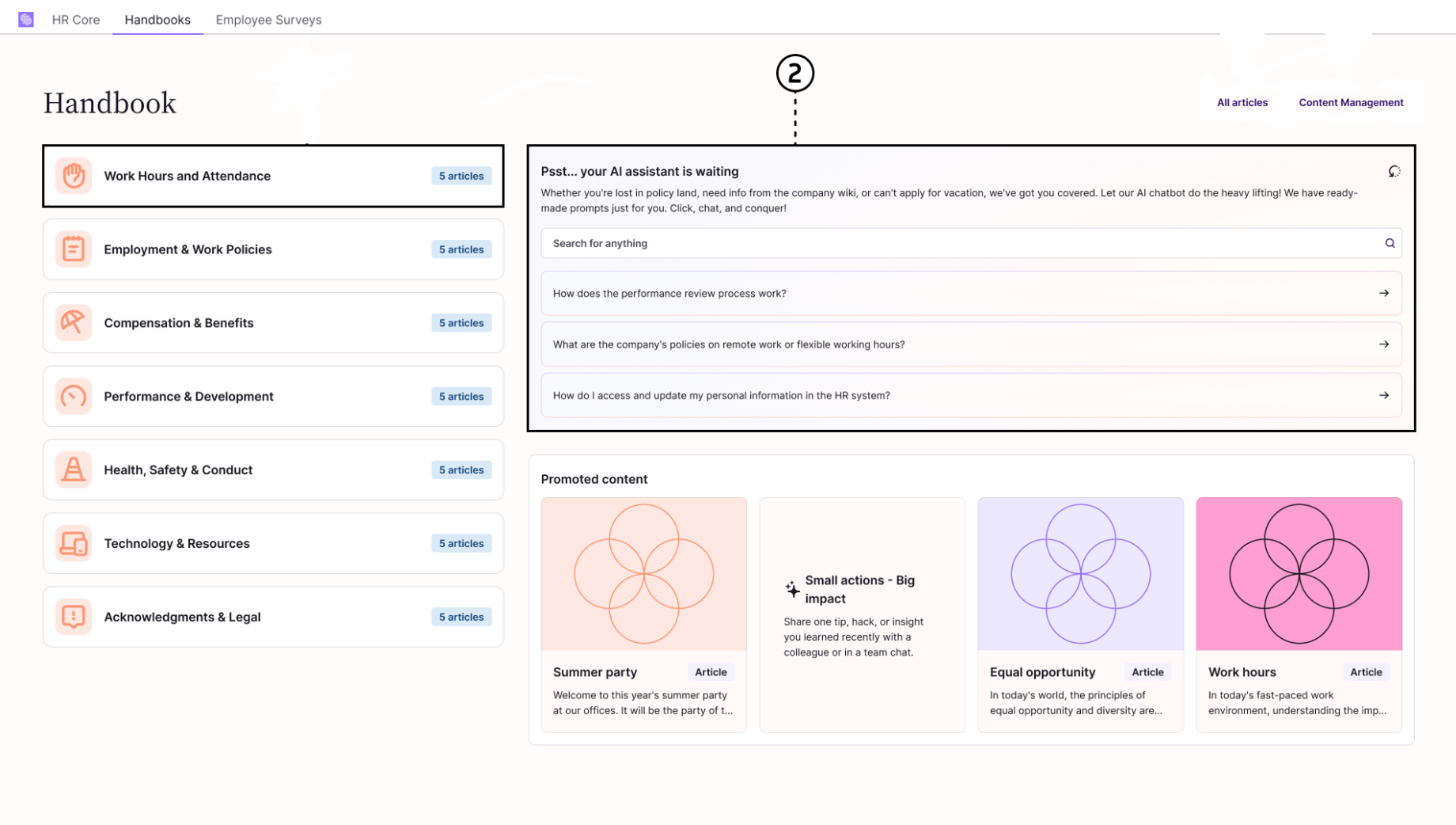Click the hand icon for Work Hours and Attendance
Screen dimensions: 1456x825
74,176
